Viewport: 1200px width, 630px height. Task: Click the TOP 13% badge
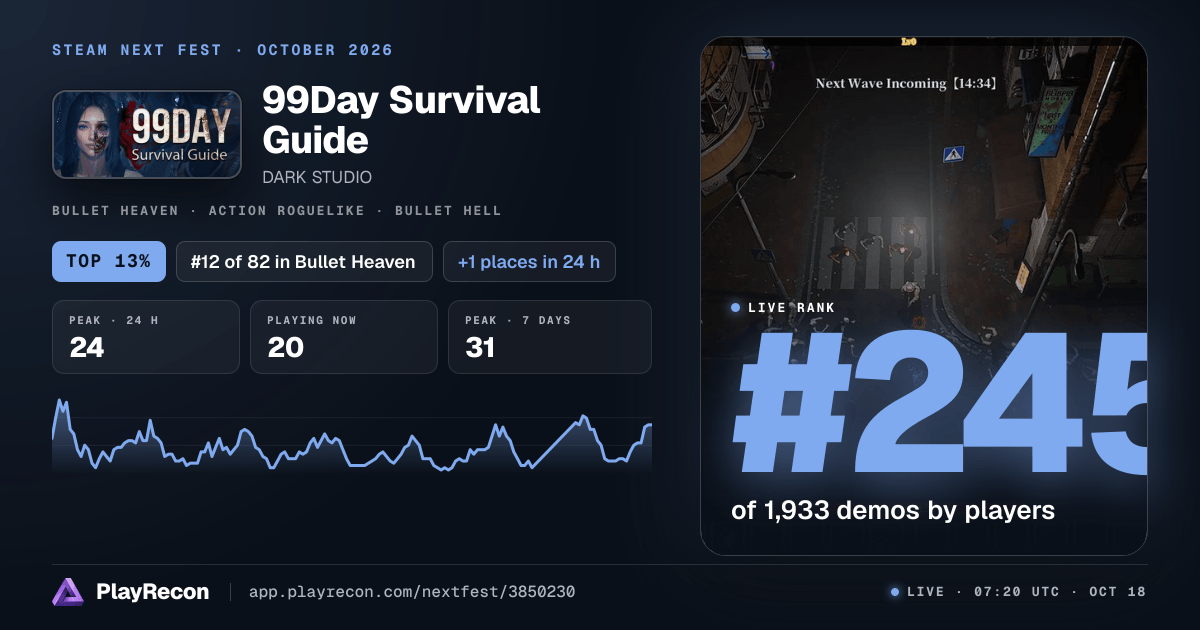(108, 262)
